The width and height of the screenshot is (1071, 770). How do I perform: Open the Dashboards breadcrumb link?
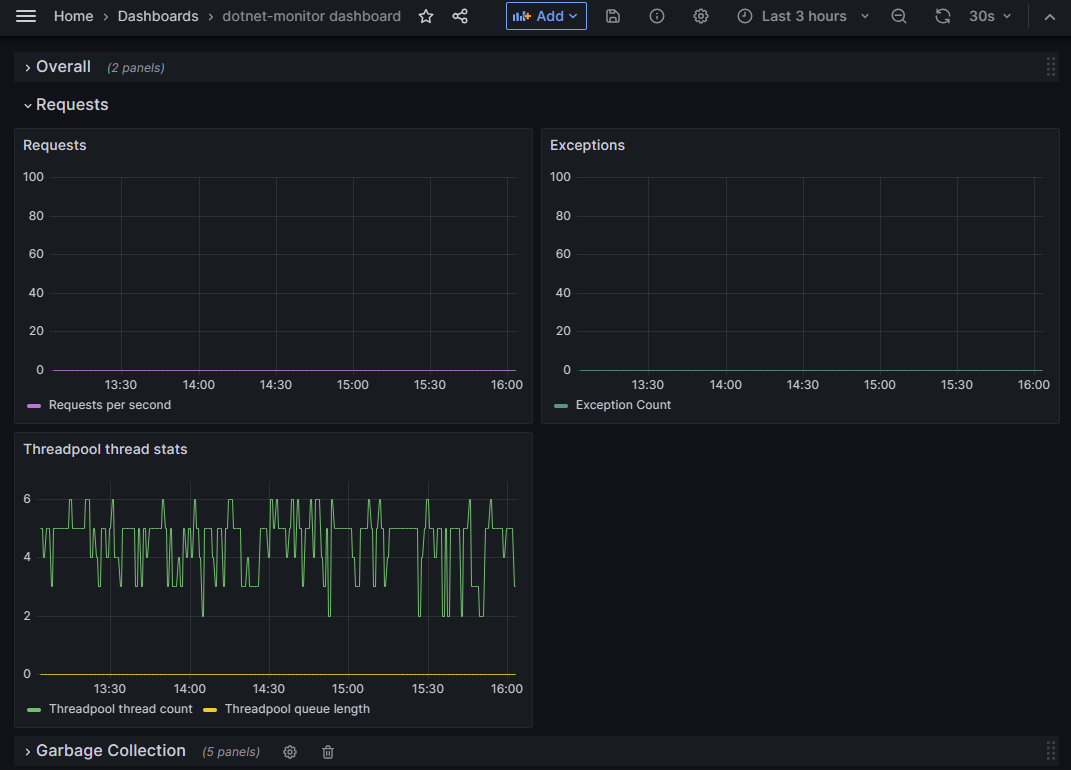click(x=158, y=16)
